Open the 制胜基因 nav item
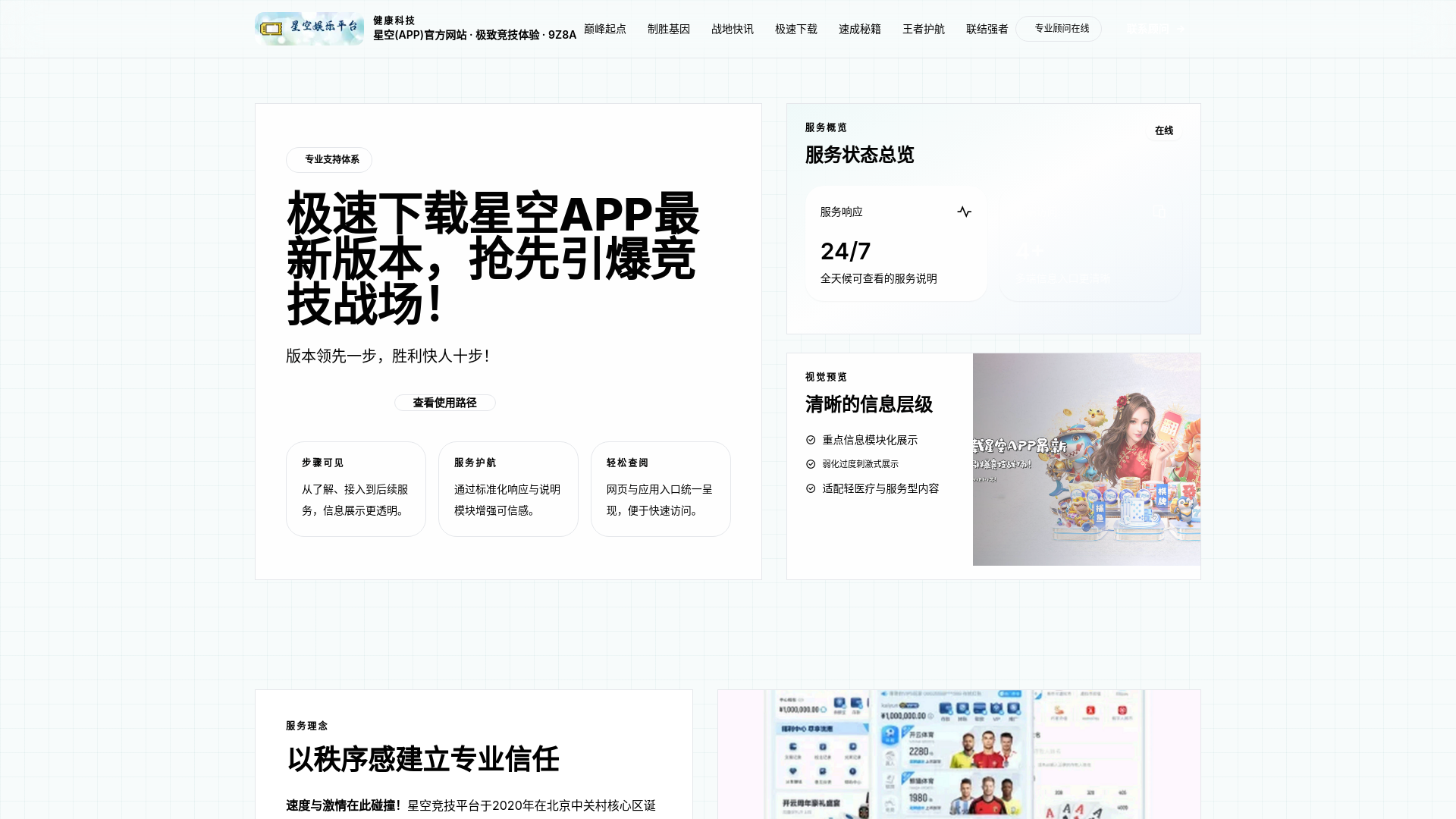 point(669,29)
